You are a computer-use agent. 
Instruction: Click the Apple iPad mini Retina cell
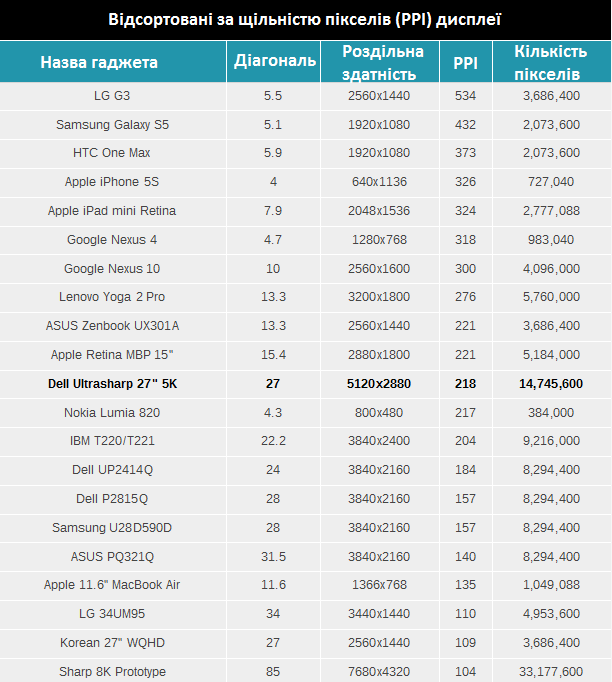112,211
